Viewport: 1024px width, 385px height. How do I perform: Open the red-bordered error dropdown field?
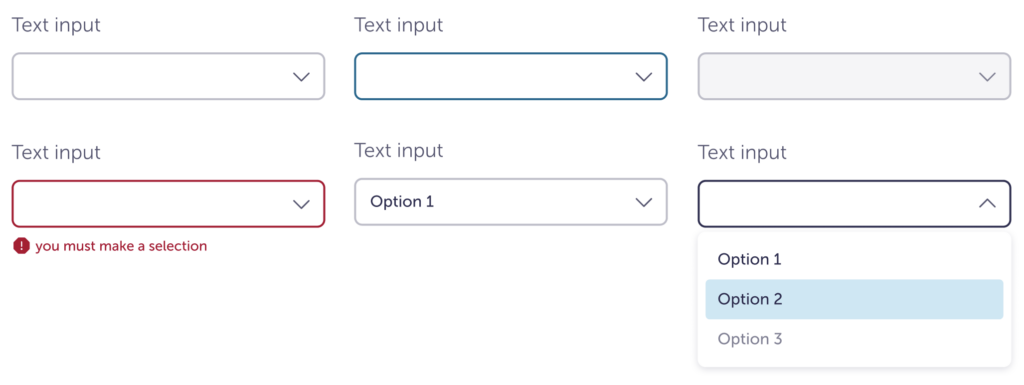click(168, 204)
